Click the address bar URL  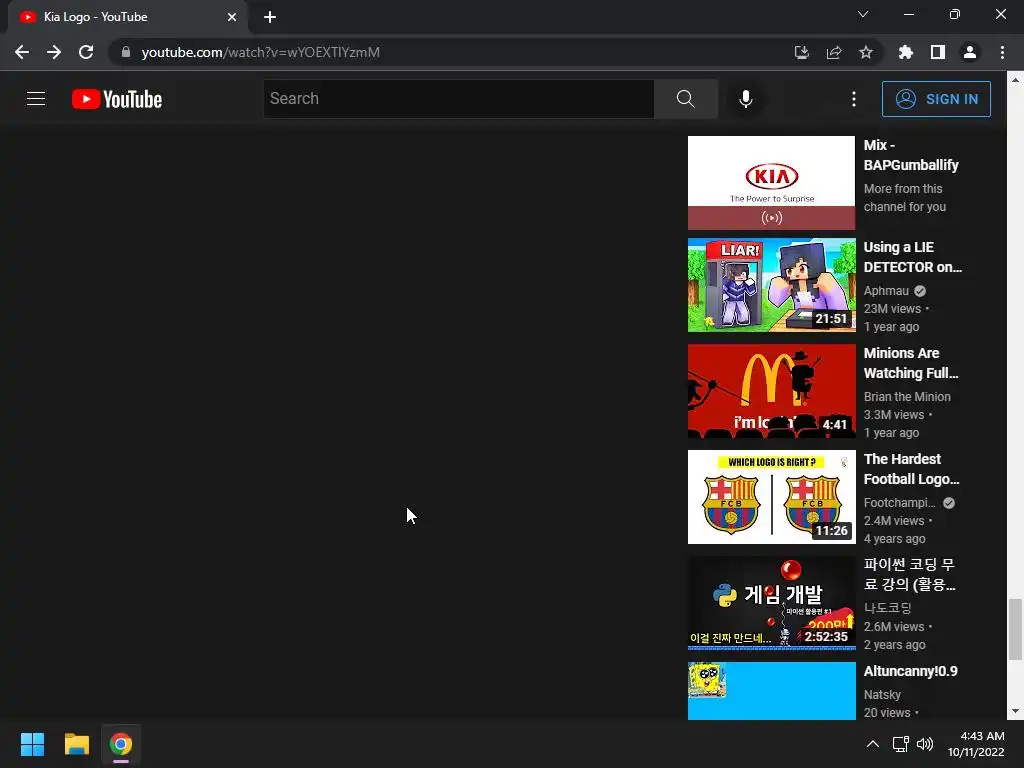click(260, 52)
